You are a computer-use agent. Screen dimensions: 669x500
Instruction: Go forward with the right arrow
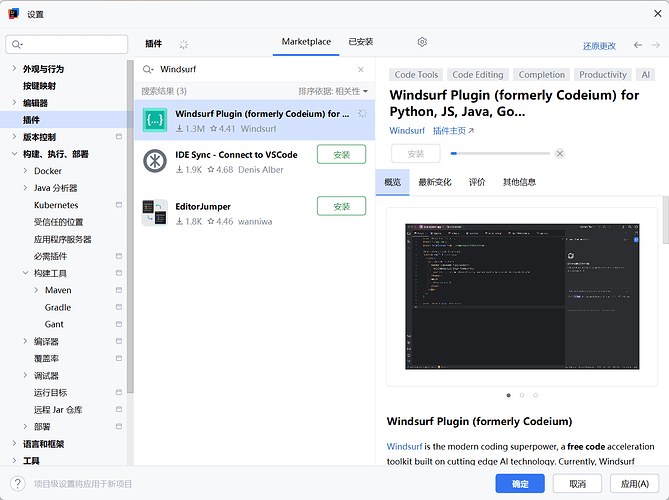656,45
